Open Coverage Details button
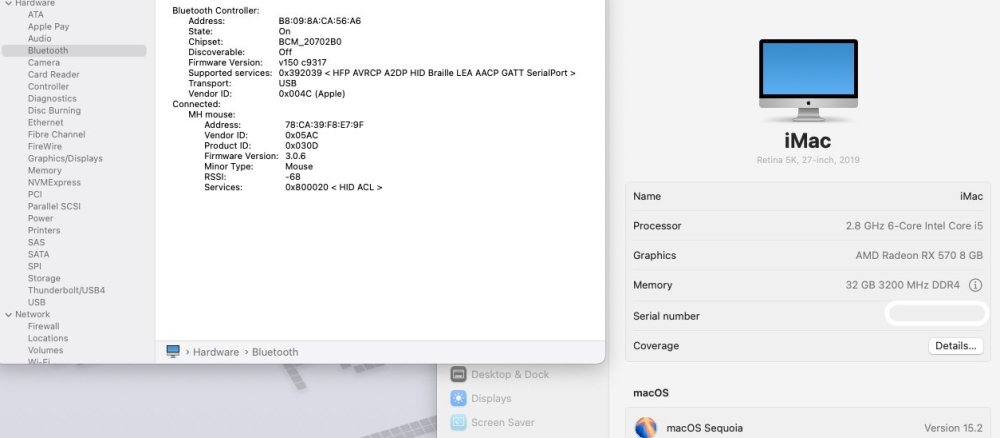 [955, 346]
